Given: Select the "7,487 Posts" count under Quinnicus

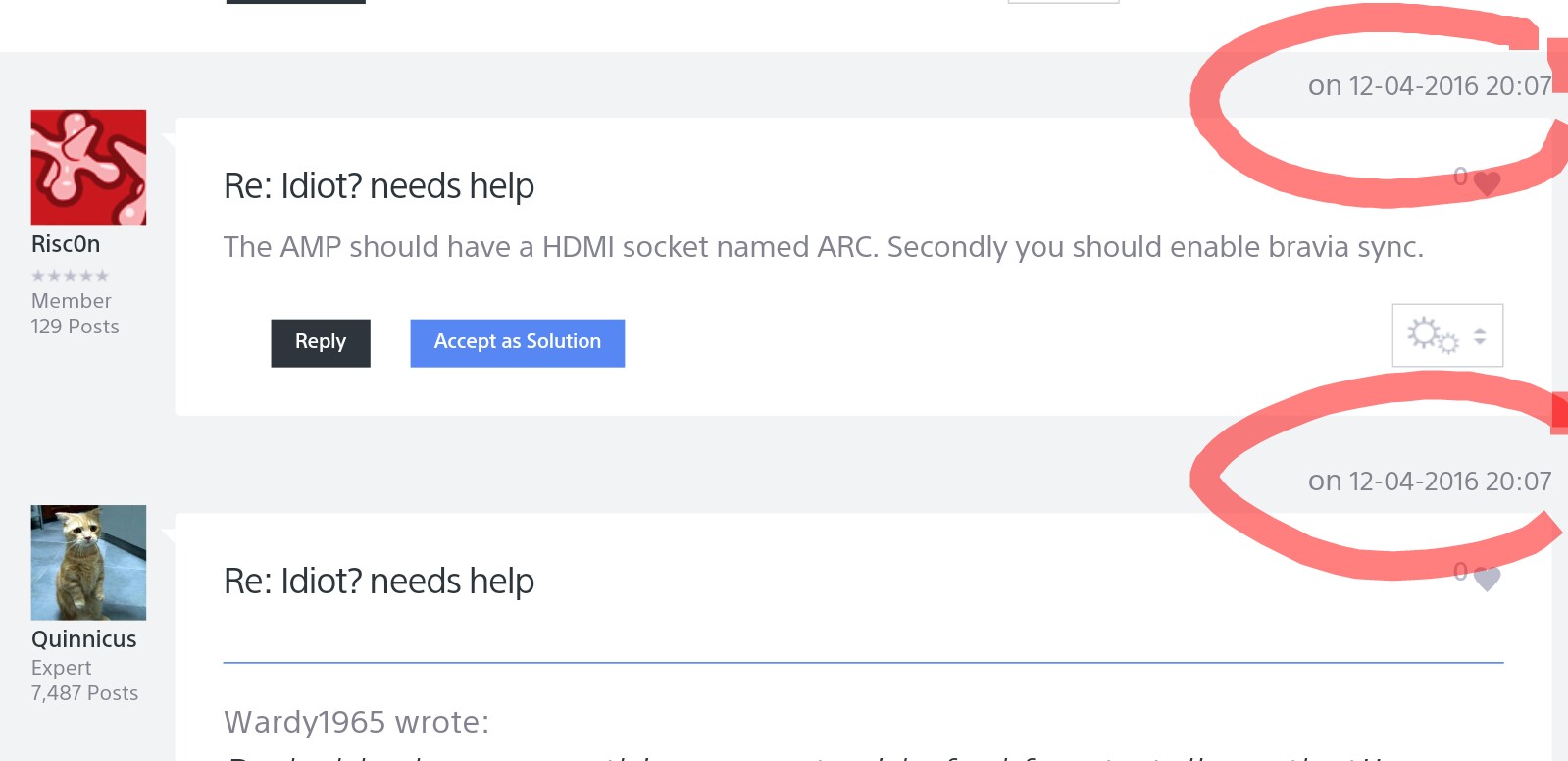Looking at the screenshot, I should tap(85, 693).
